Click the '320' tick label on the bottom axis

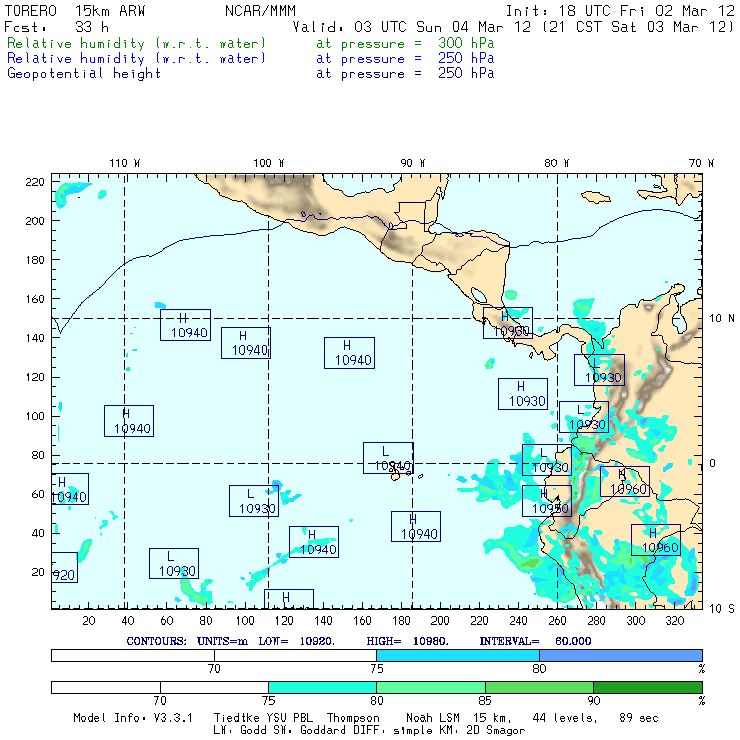[x=674, y=621]
